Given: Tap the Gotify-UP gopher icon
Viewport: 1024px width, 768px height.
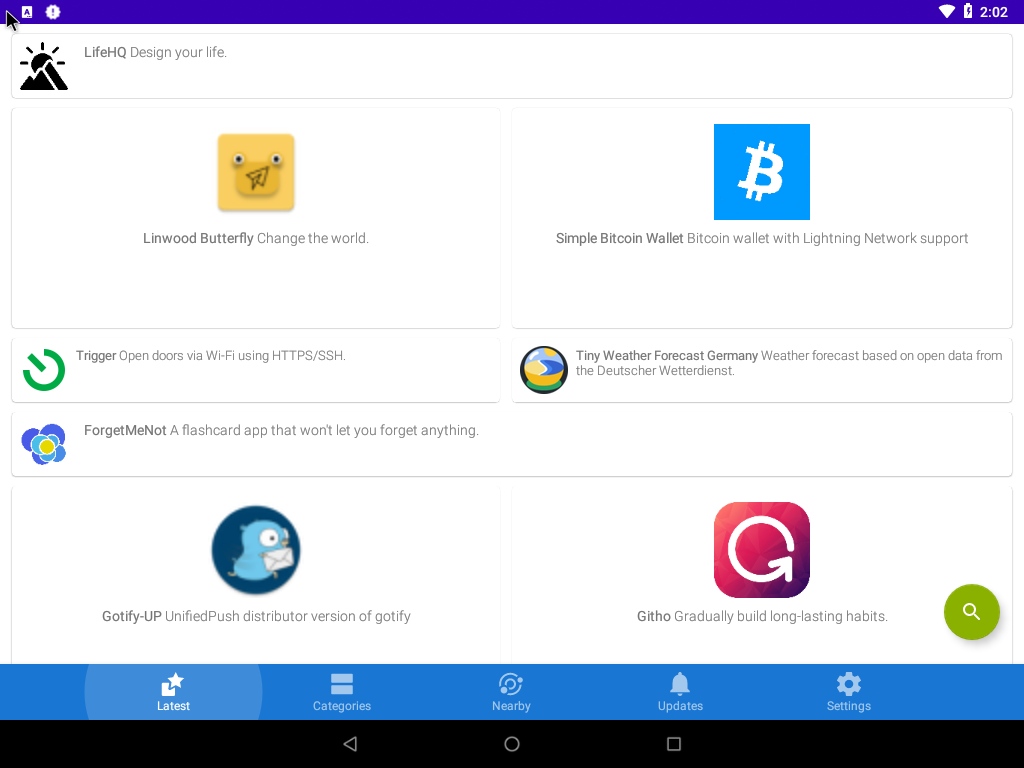Looking at the screenshot, I should (x=256, y=550).
